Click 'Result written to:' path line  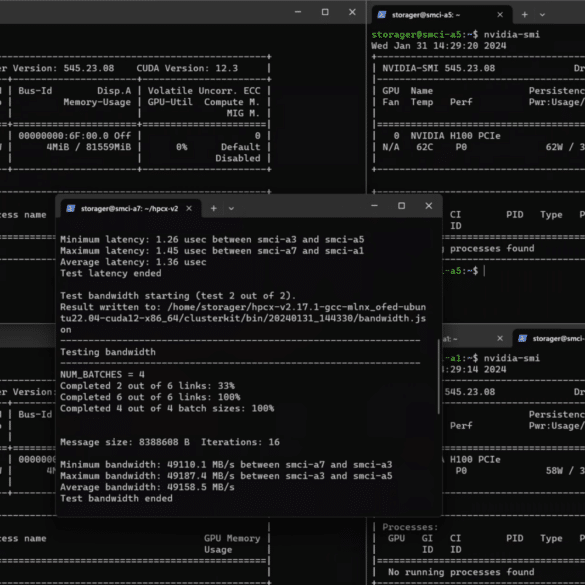pos(243,307)
